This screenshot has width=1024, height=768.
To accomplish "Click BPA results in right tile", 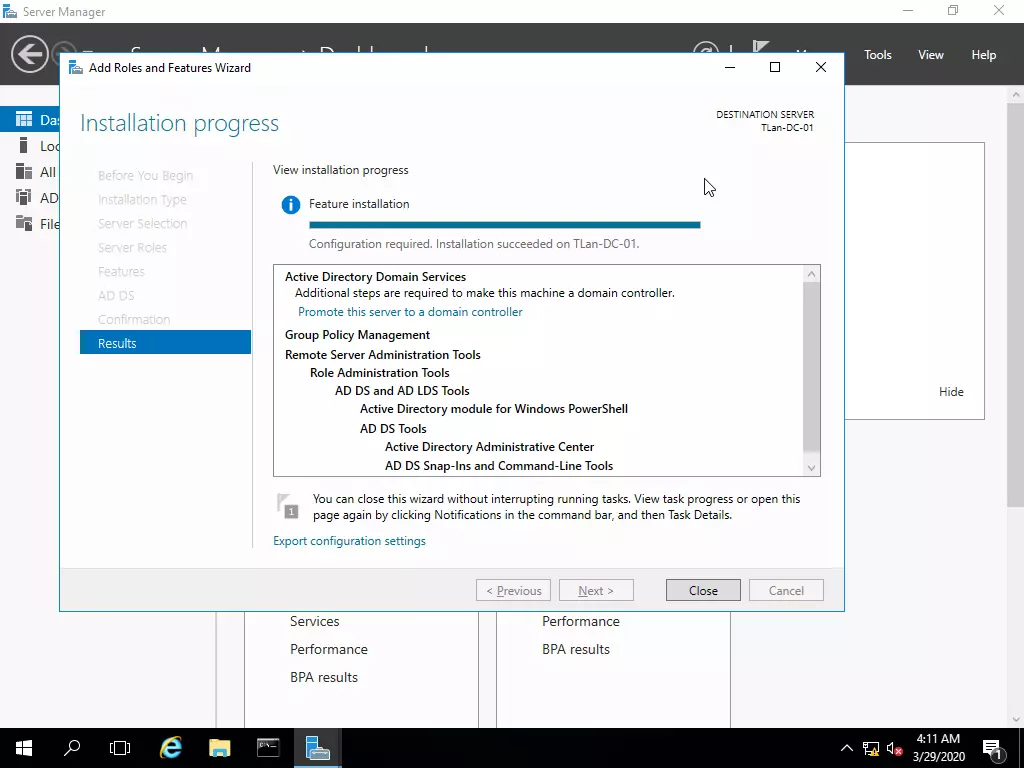I will point(575,649).
